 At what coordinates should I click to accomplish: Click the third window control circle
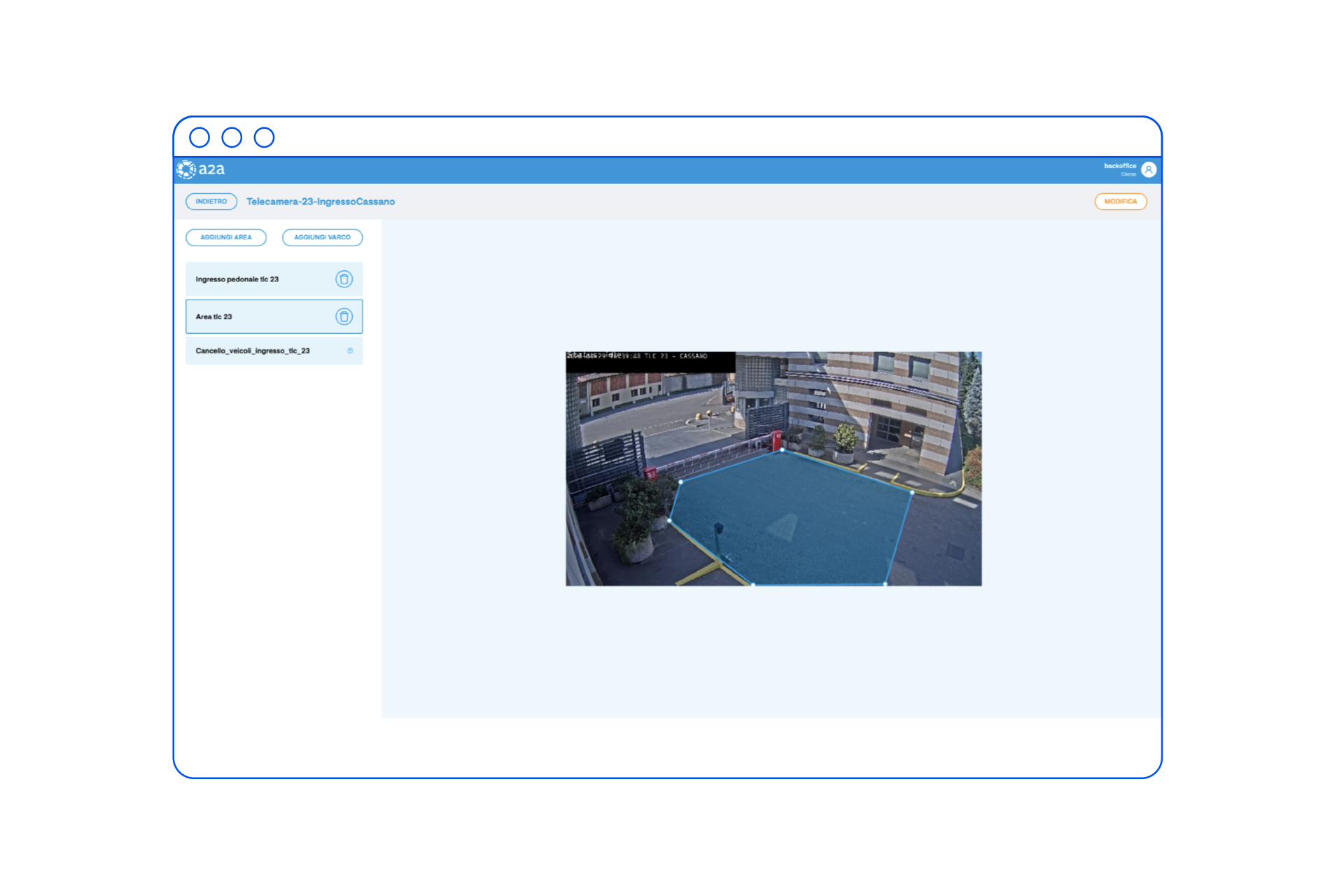tap(264, 137)
